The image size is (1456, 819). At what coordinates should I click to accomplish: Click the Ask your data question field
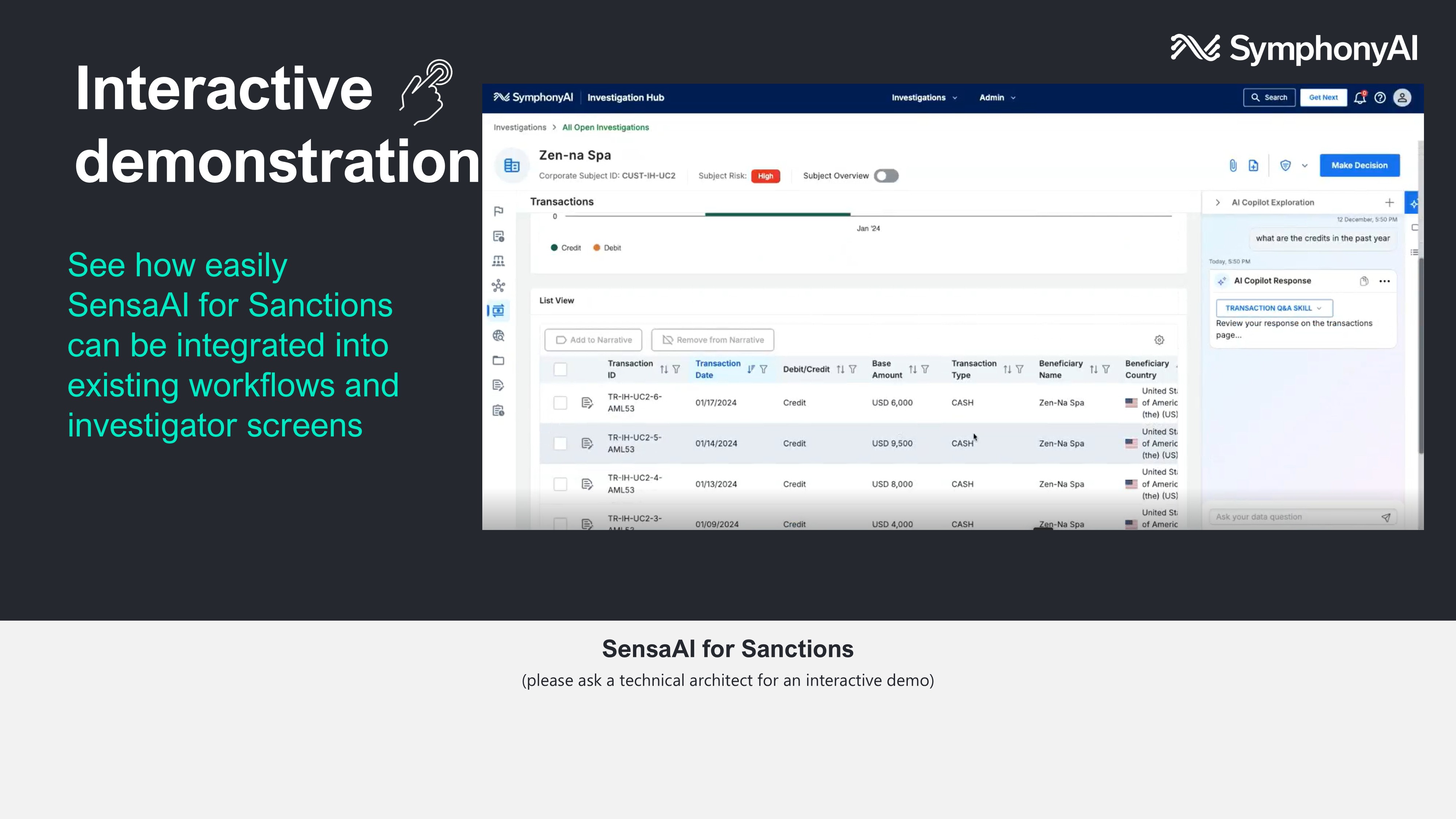(x=1294, y=517)
